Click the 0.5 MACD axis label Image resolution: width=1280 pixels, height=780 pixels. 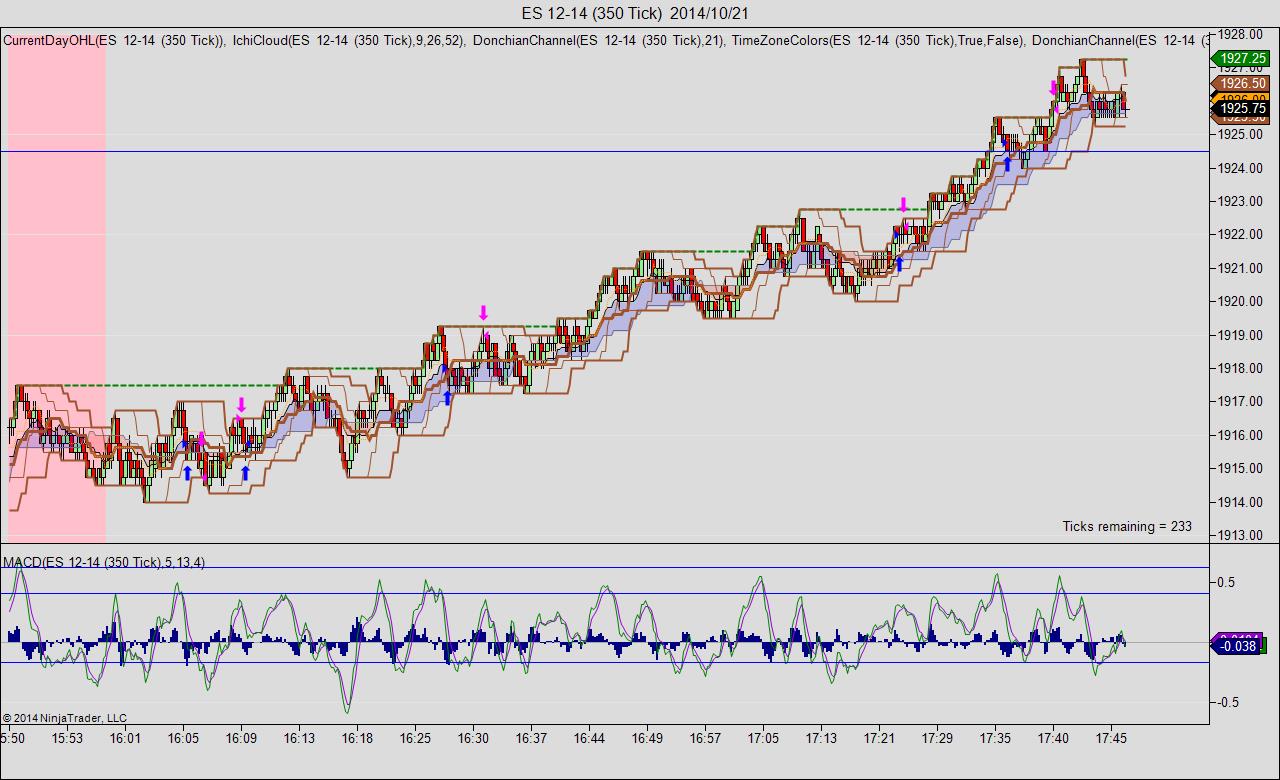click(1225, 582)
